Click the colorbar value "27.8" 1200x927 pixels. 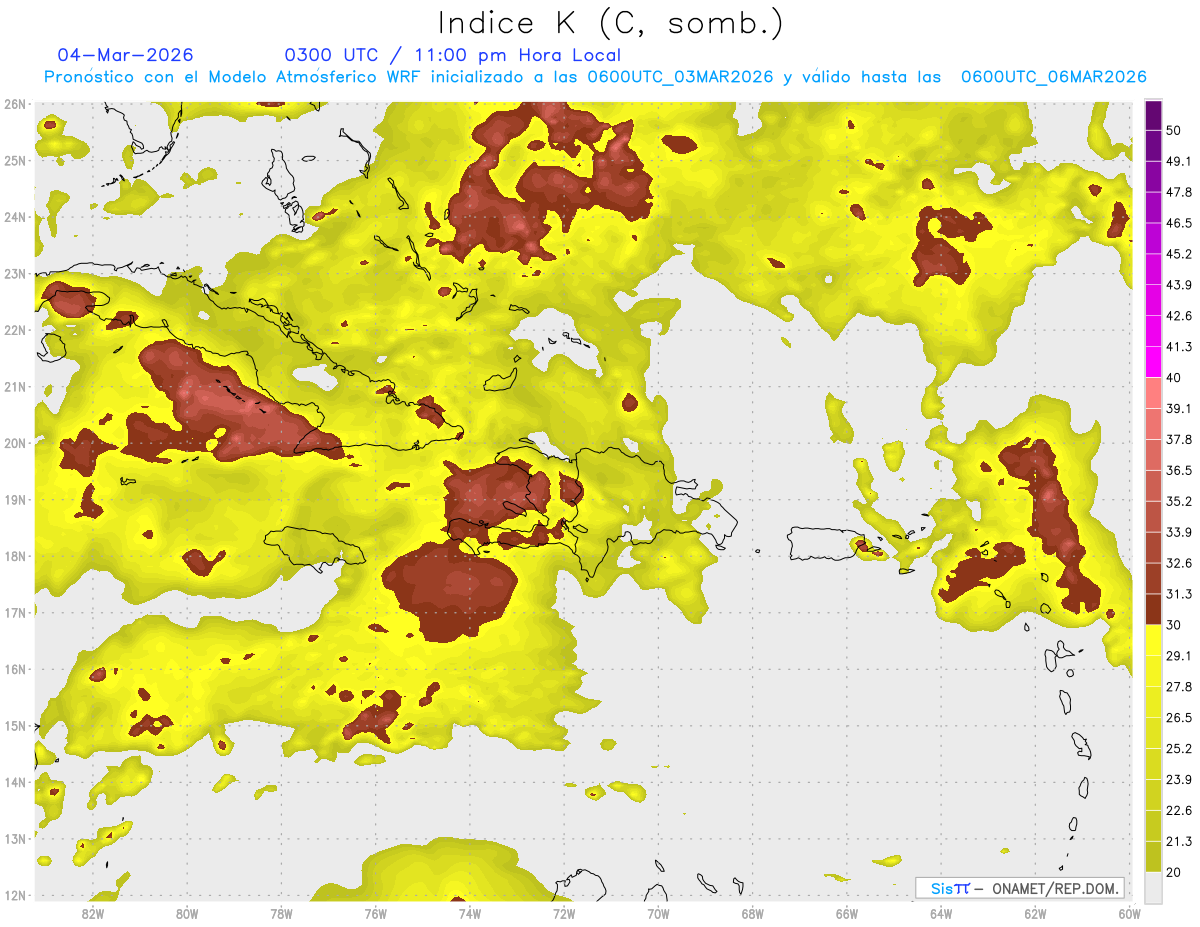[1179, 687]
